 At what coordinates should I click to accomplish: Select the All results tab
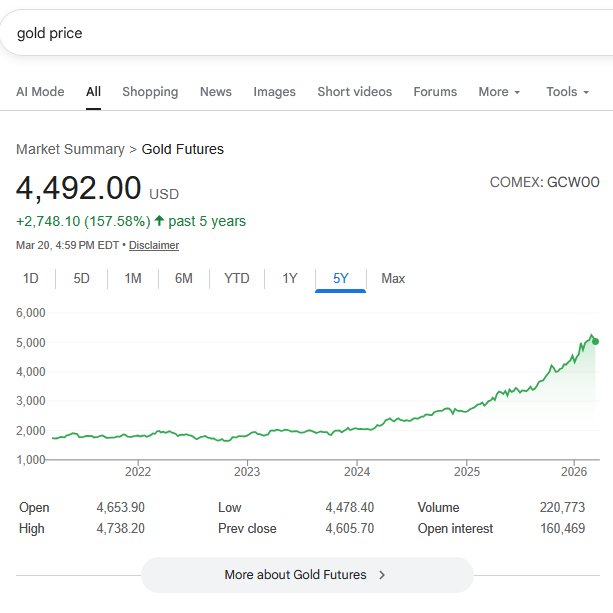pos(93,91)
